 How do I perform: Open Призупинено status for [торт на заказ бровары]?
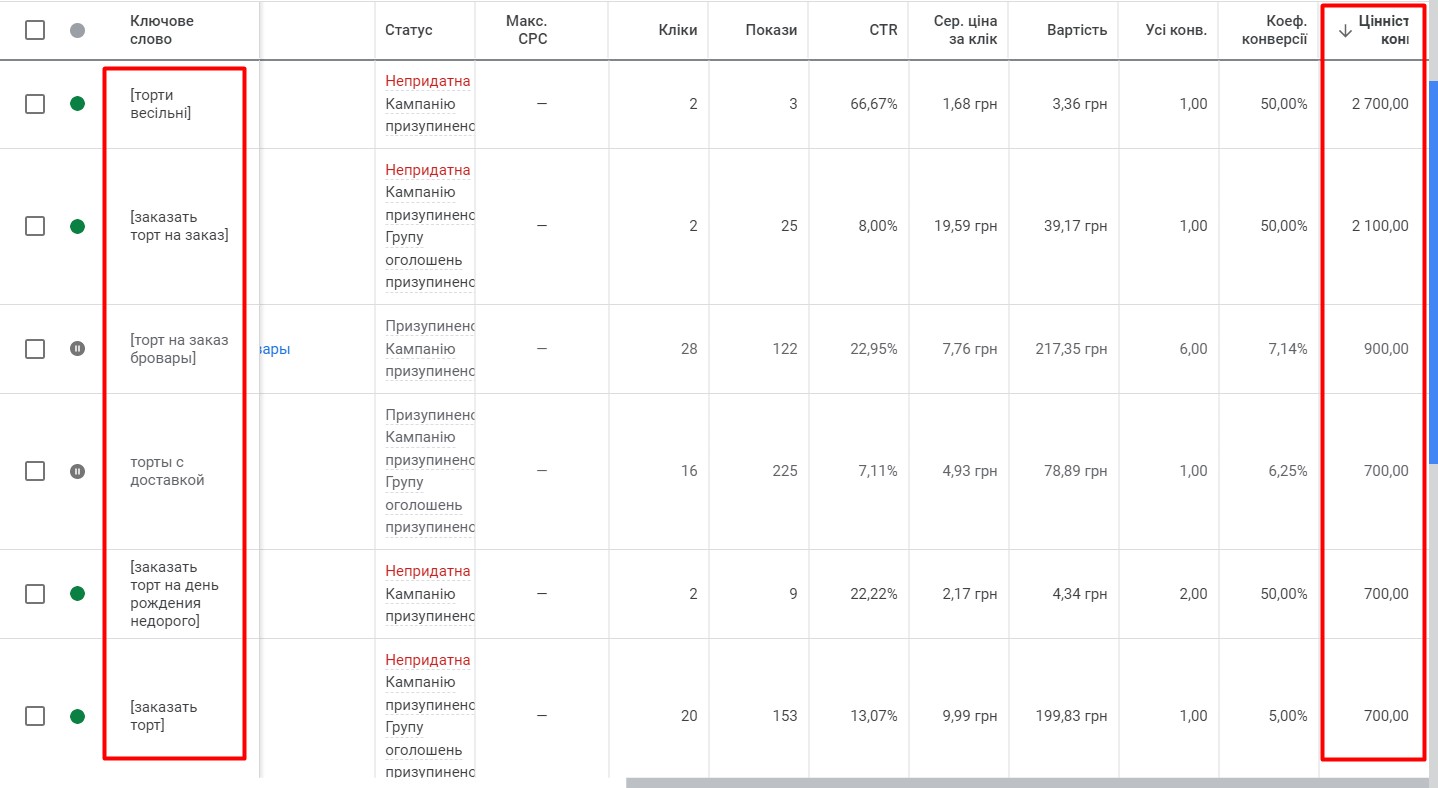coord(430,326)
